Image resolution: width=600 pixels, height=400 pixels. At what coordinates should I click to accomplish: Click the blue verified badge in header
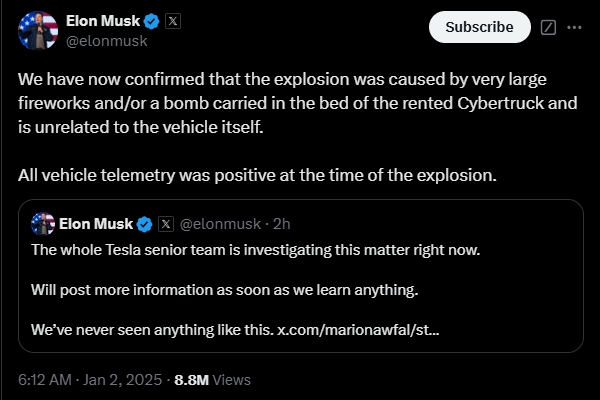coord(150,21)
